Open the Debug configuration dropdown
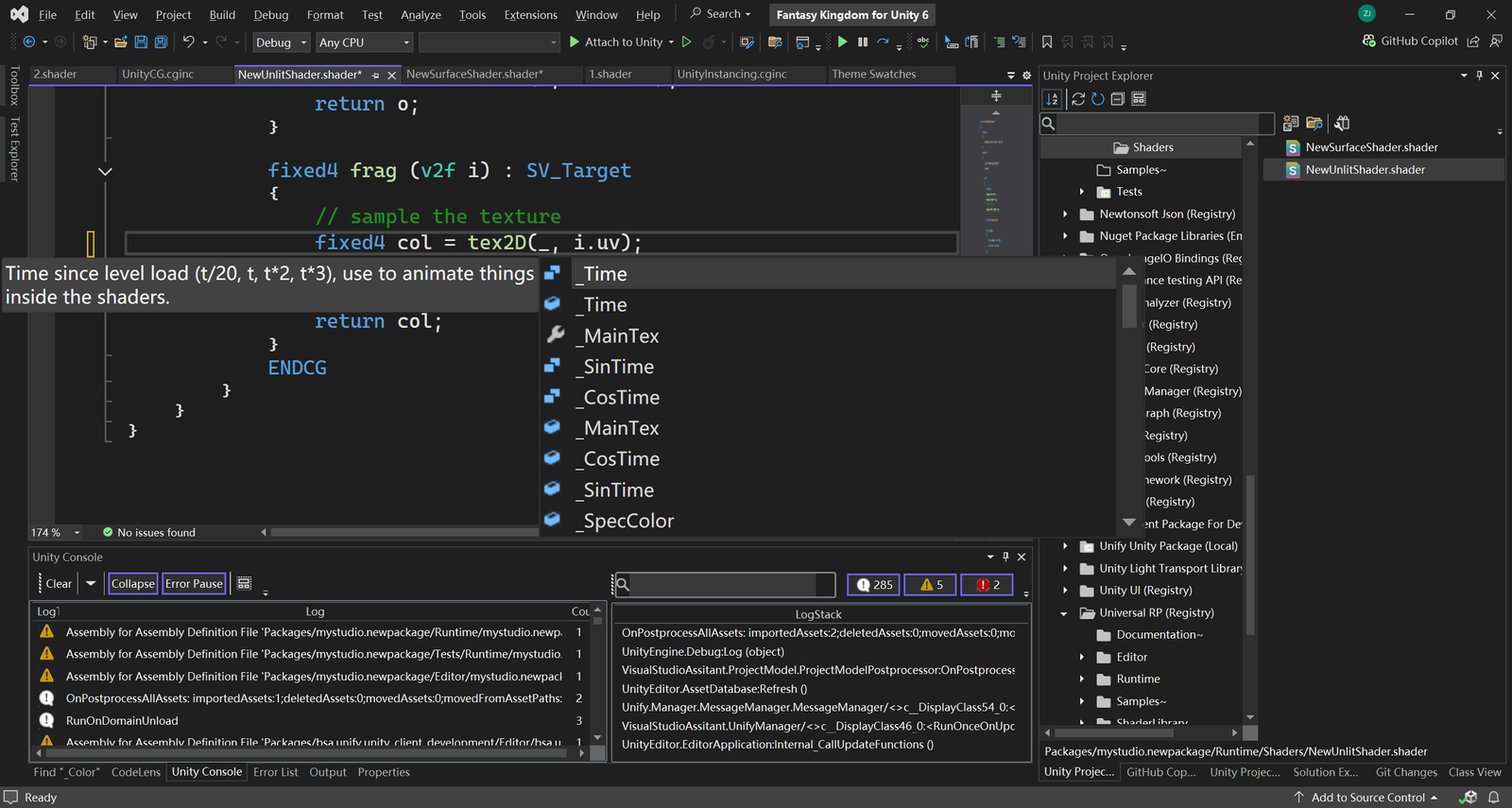 pyautogui.click(x=281, y=43)
